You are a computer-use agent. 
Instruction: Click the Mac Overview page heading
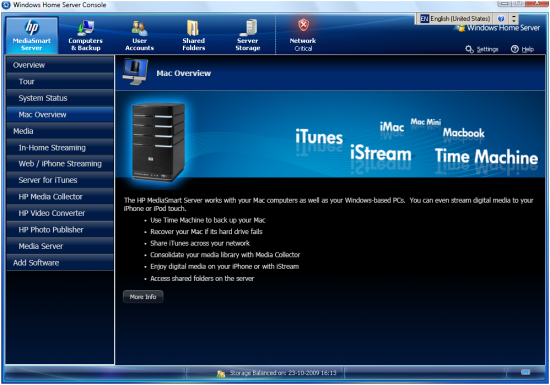click(x=184, y=73)
